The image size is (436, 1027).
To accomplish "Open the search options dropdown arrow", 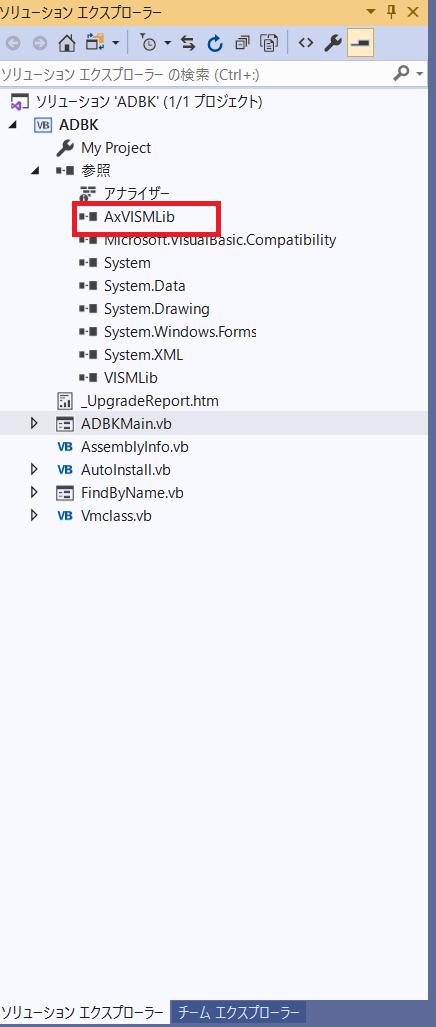I will pos(420,74).
